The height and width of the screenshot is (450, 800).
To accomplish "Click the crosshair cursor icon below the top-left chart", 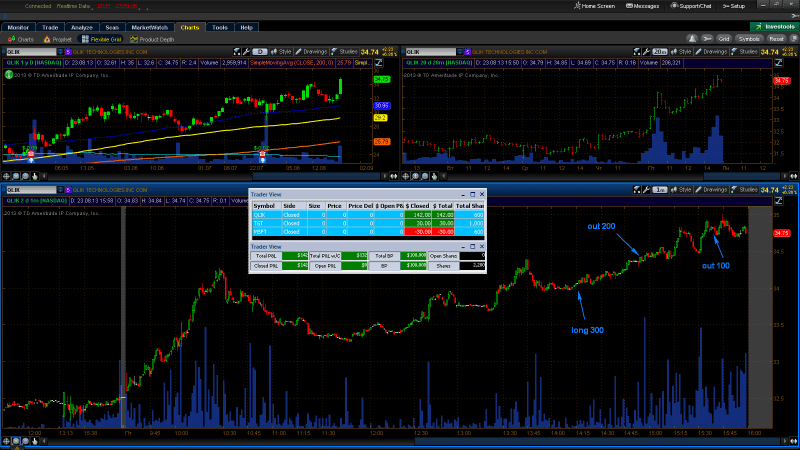I will pyautogui.click(x=6, y=176).
